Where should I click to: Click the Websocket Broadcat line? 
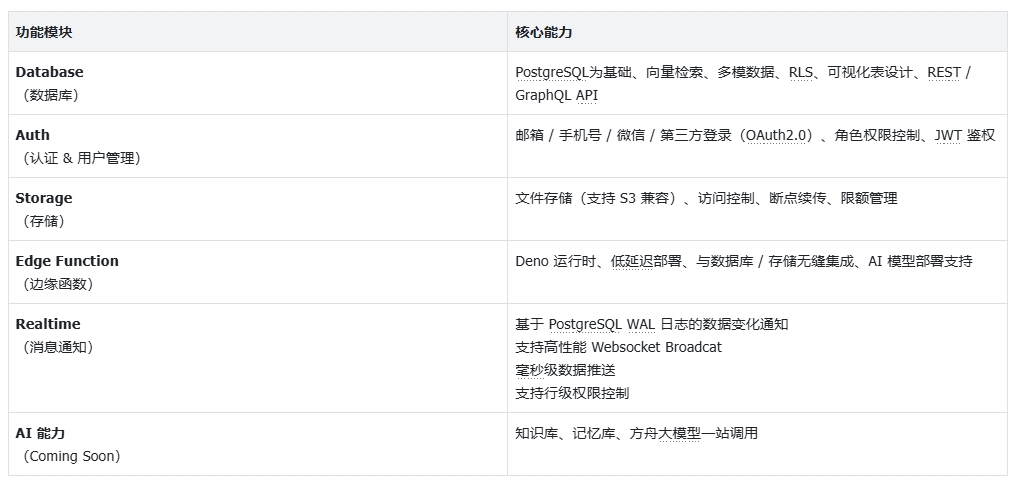pos(619,347)
